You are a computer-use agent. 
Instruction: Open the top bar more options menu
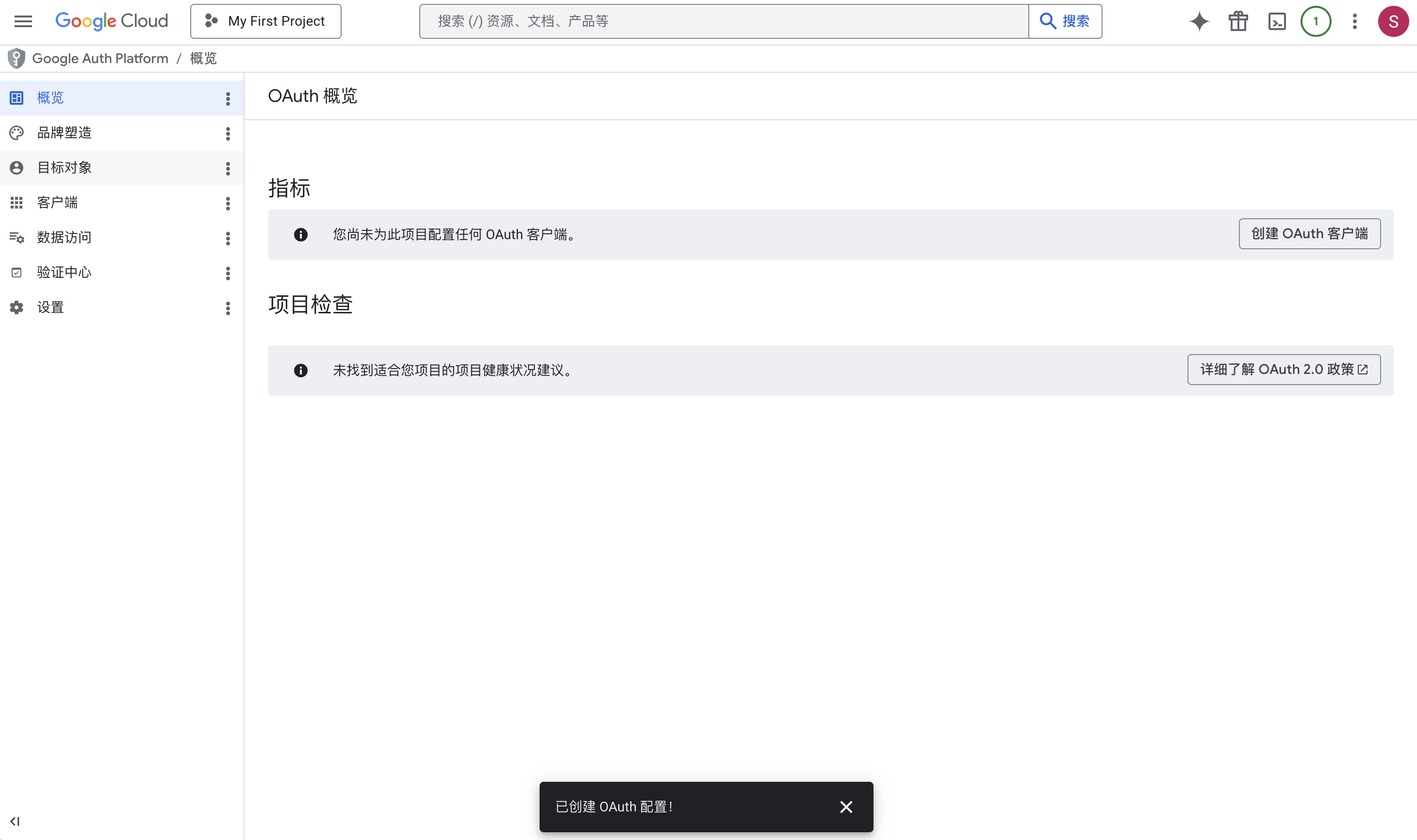tap(1355, 21)
